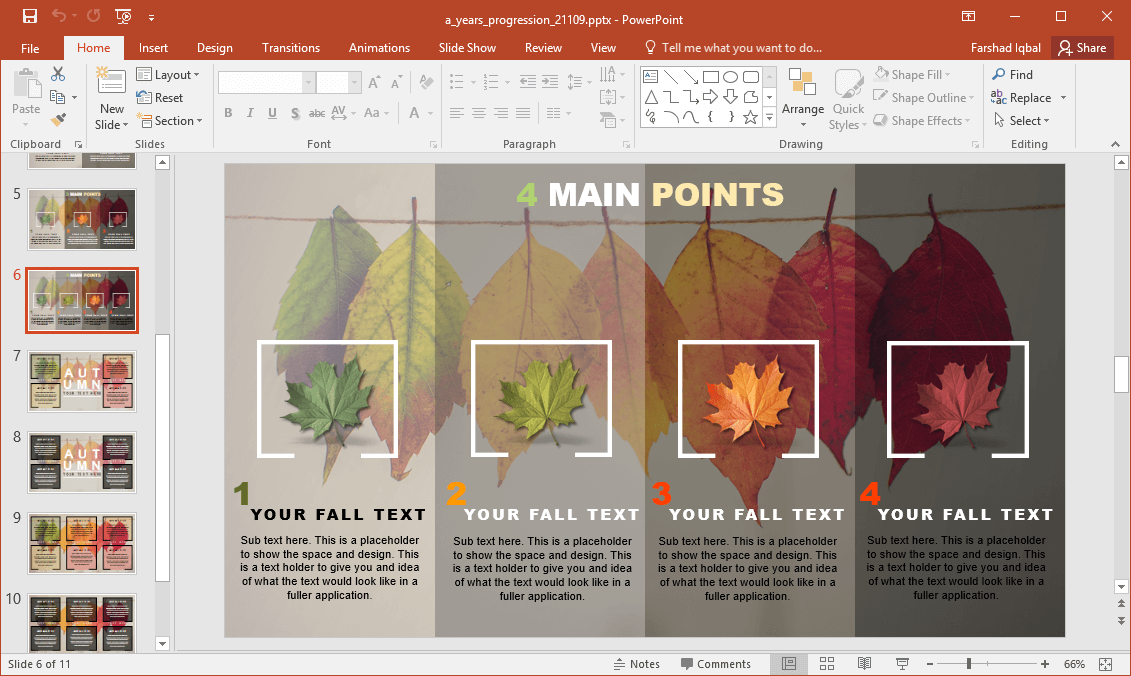Click the Share button
Screen dimensions: 1131x676
[1082, 48]
